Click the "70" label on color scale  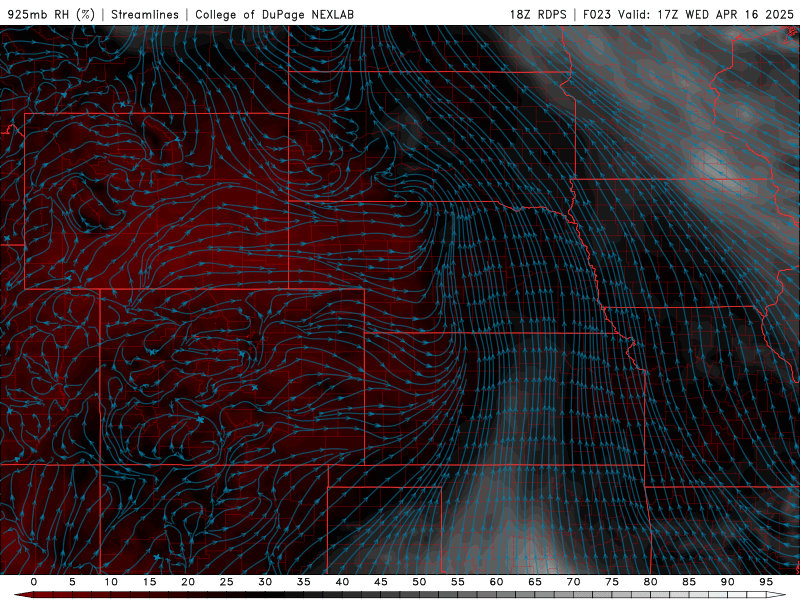tap(573, 582)
